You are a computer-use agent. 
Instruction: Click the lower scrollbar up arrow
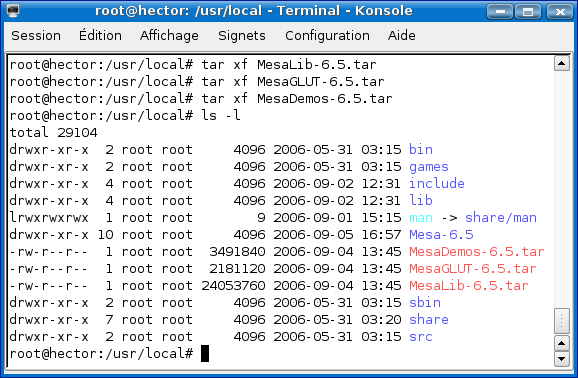[x=562, y=344]
